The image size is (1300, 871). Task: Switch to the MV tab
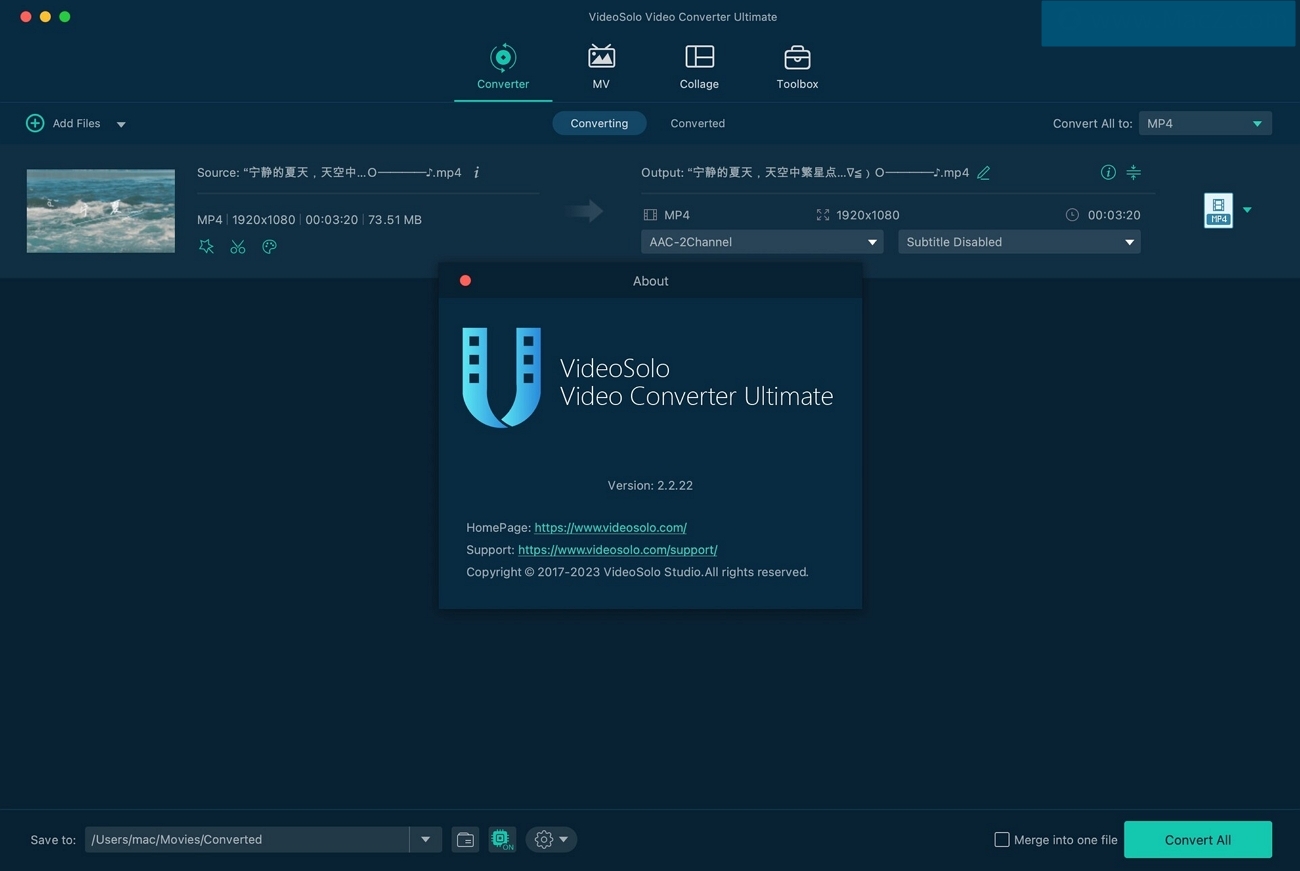pos(601,67)
